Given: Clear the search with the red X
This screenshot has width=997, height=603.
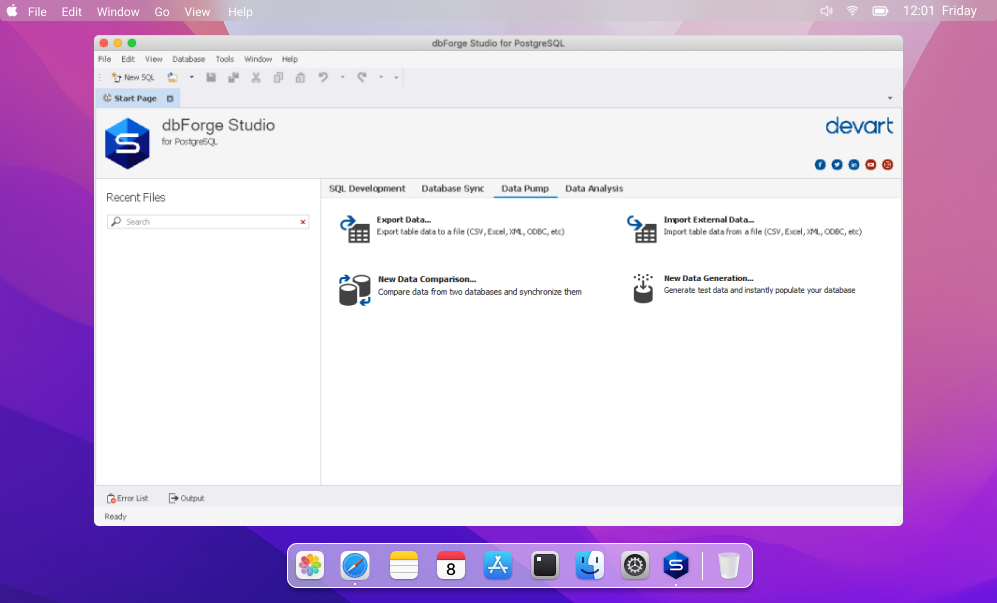Looking at the screenshot, I should [x=303, y=222].
